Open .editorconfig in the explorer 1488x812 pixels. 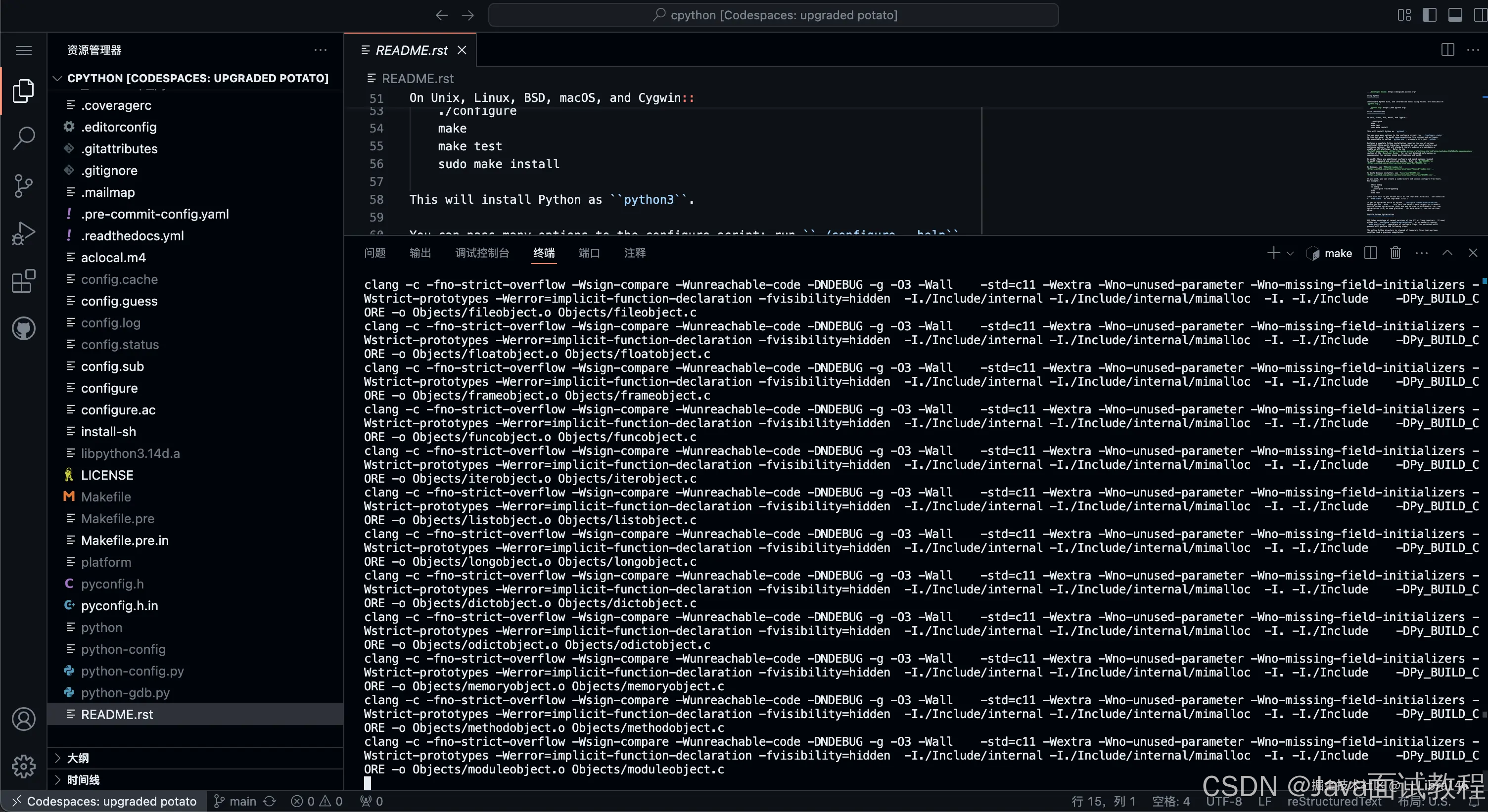tap(196, 127)
